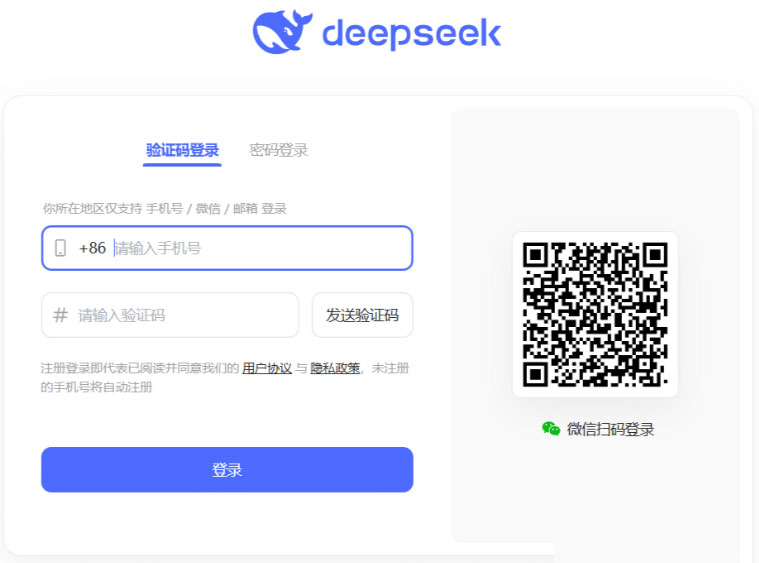Screen dimensions: 759x563
Task: Click the 微信扫码登录 label
Action: (610, 429)
